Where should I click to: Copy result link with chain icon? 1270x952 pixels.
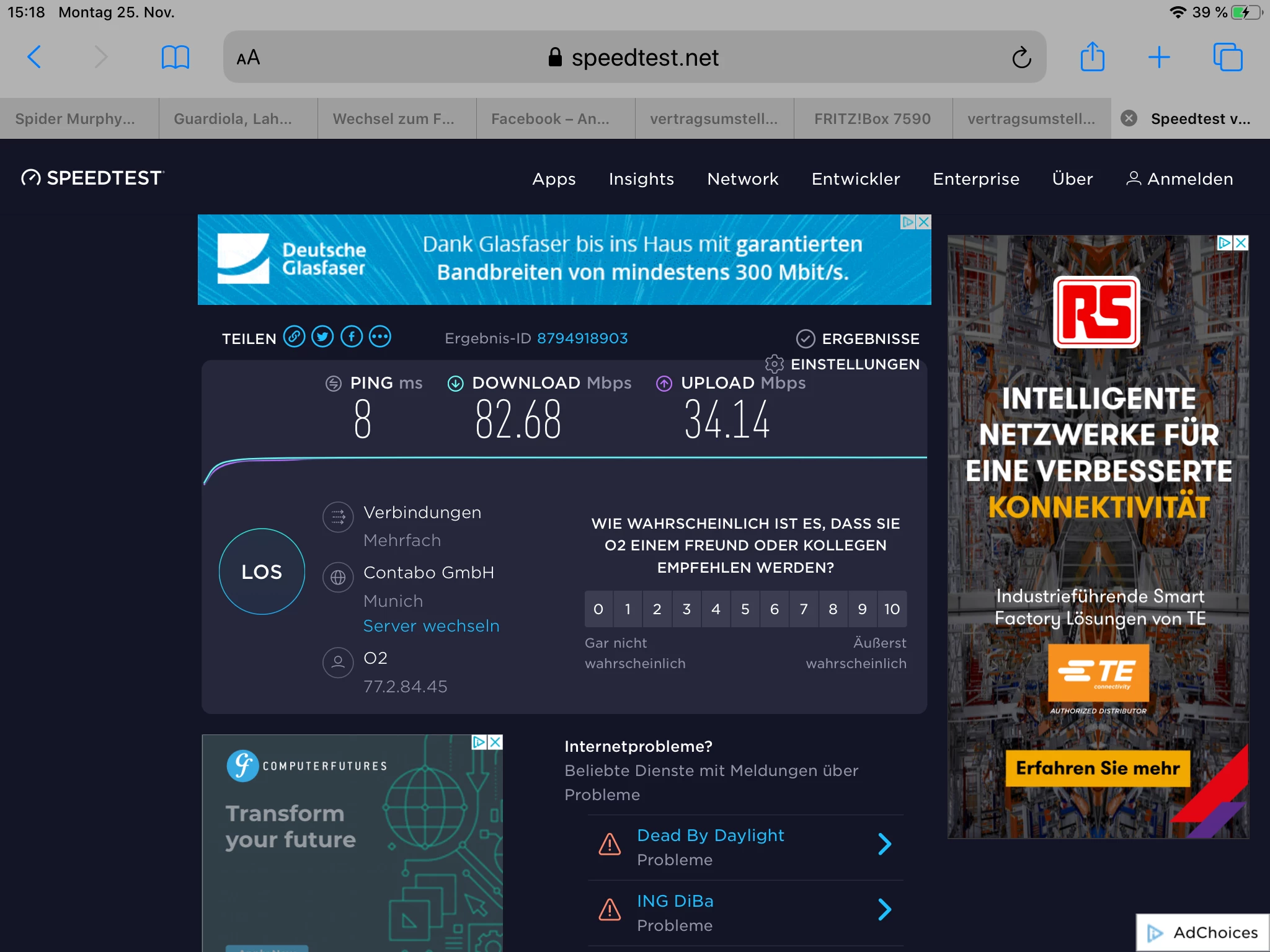(x=294, y=337)
